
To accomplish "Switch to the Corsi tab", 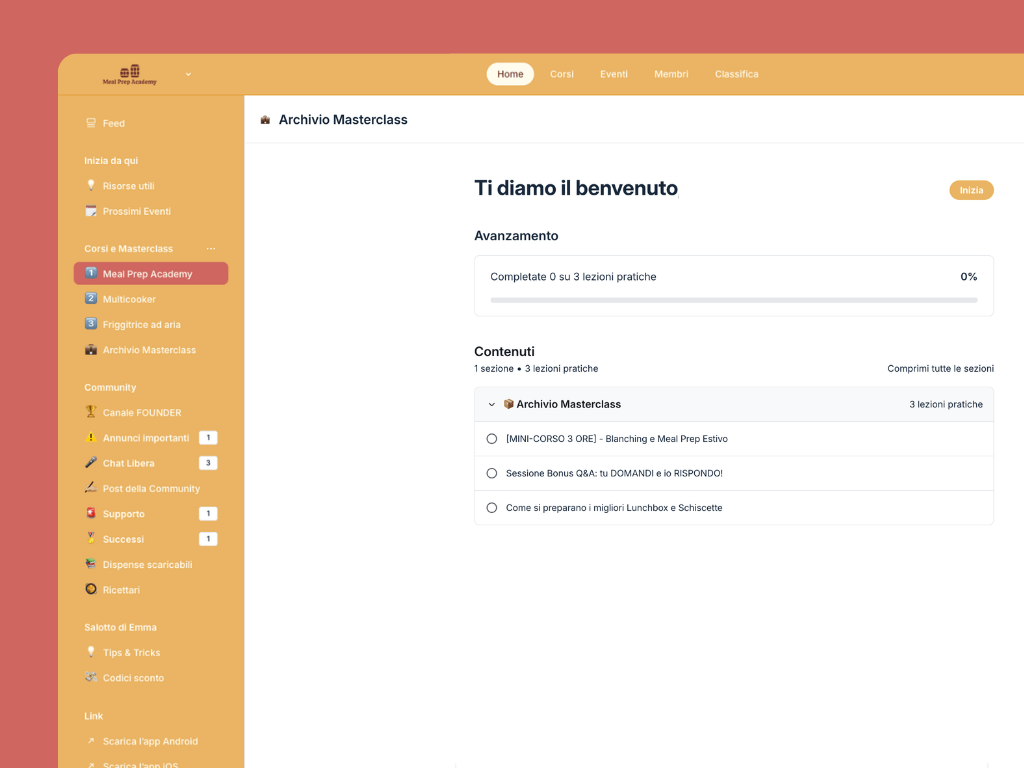I will (x=562, y=74).
